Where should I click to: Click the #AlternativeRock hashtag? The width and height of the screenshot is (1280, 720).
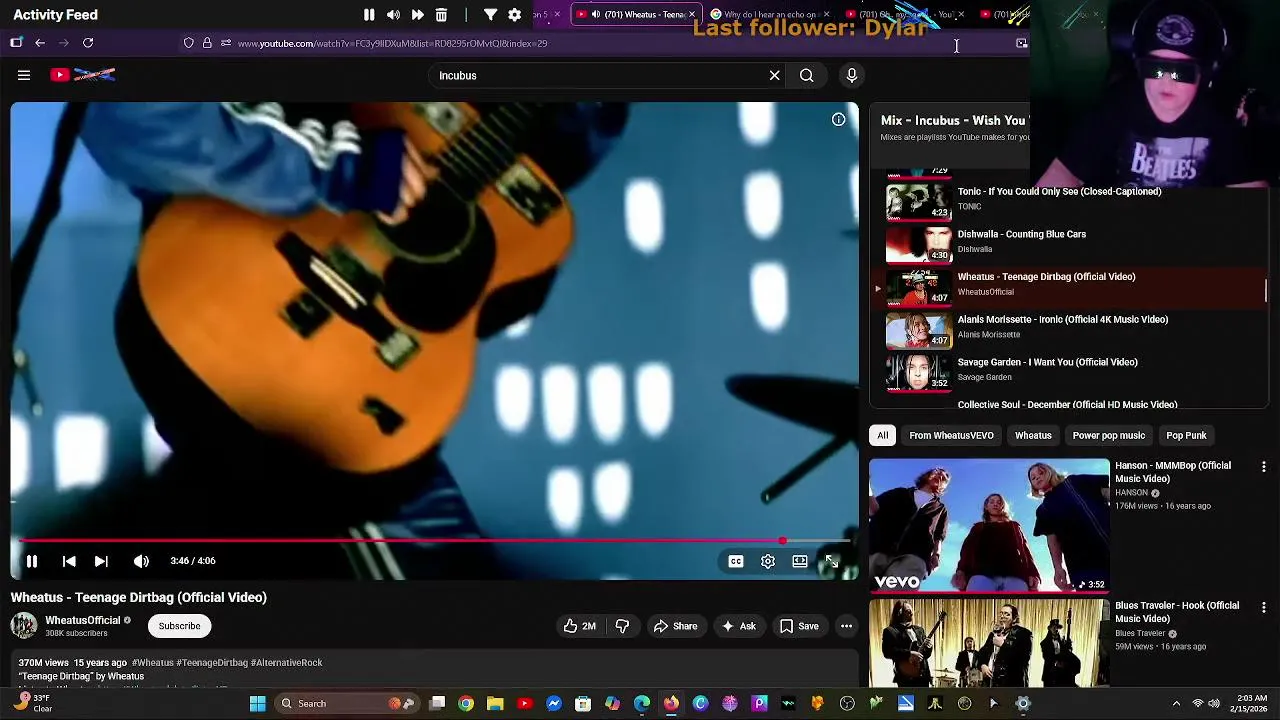click(286, 662)
